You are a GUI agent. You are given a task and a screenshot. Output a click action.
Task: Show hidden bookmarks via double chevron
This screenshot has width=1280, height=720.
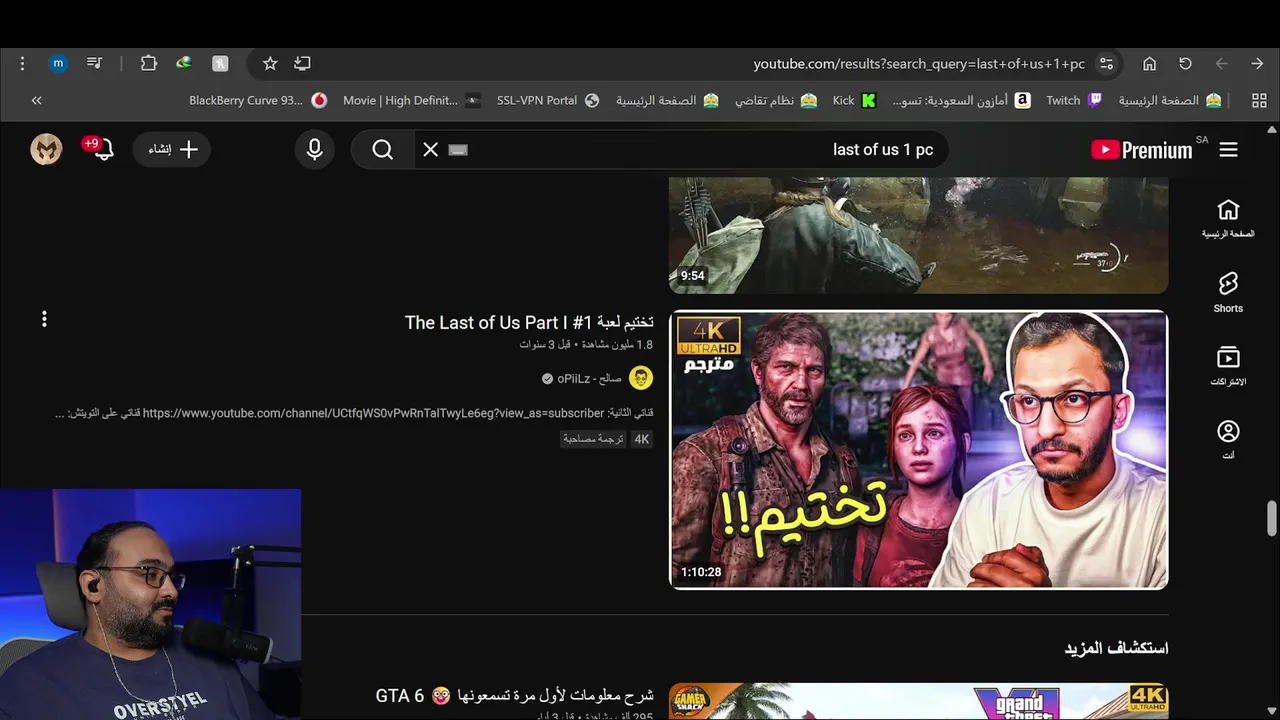click(x=37, y=101)
